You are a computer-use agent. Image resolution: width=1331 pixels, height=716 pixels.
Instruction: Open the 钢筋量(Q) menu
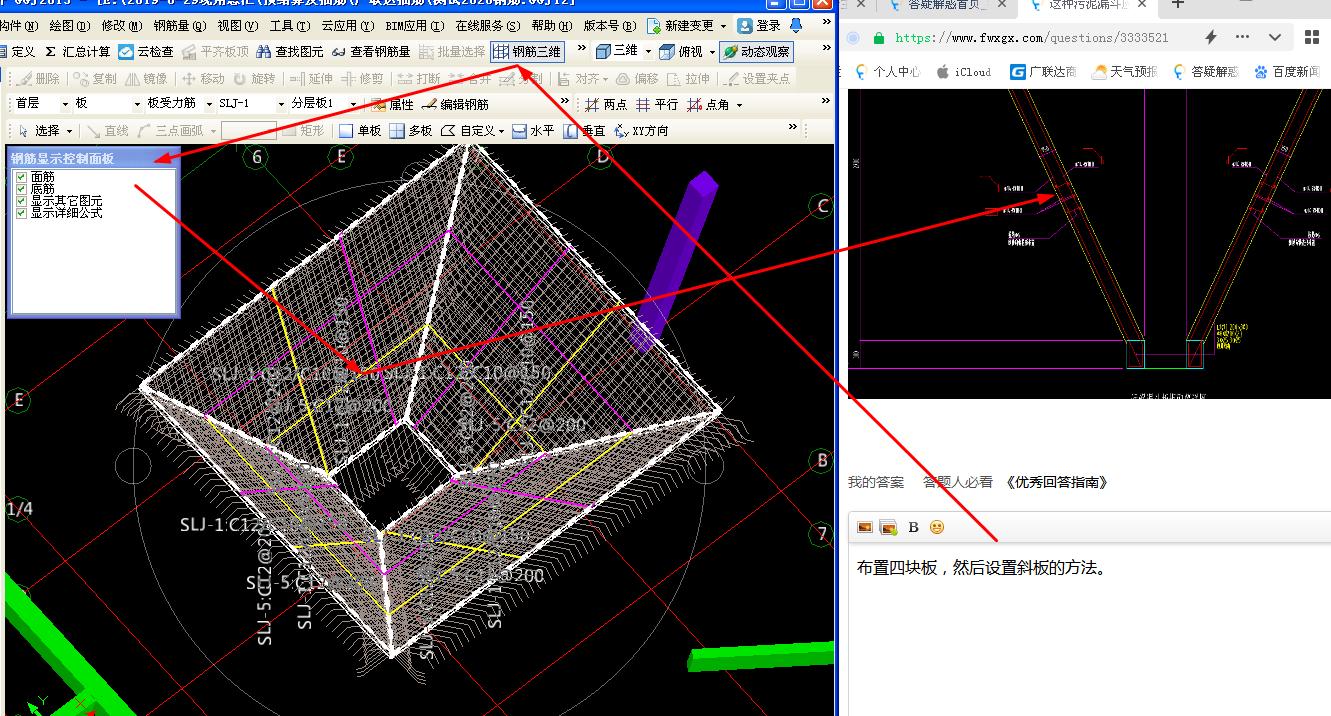180,25
